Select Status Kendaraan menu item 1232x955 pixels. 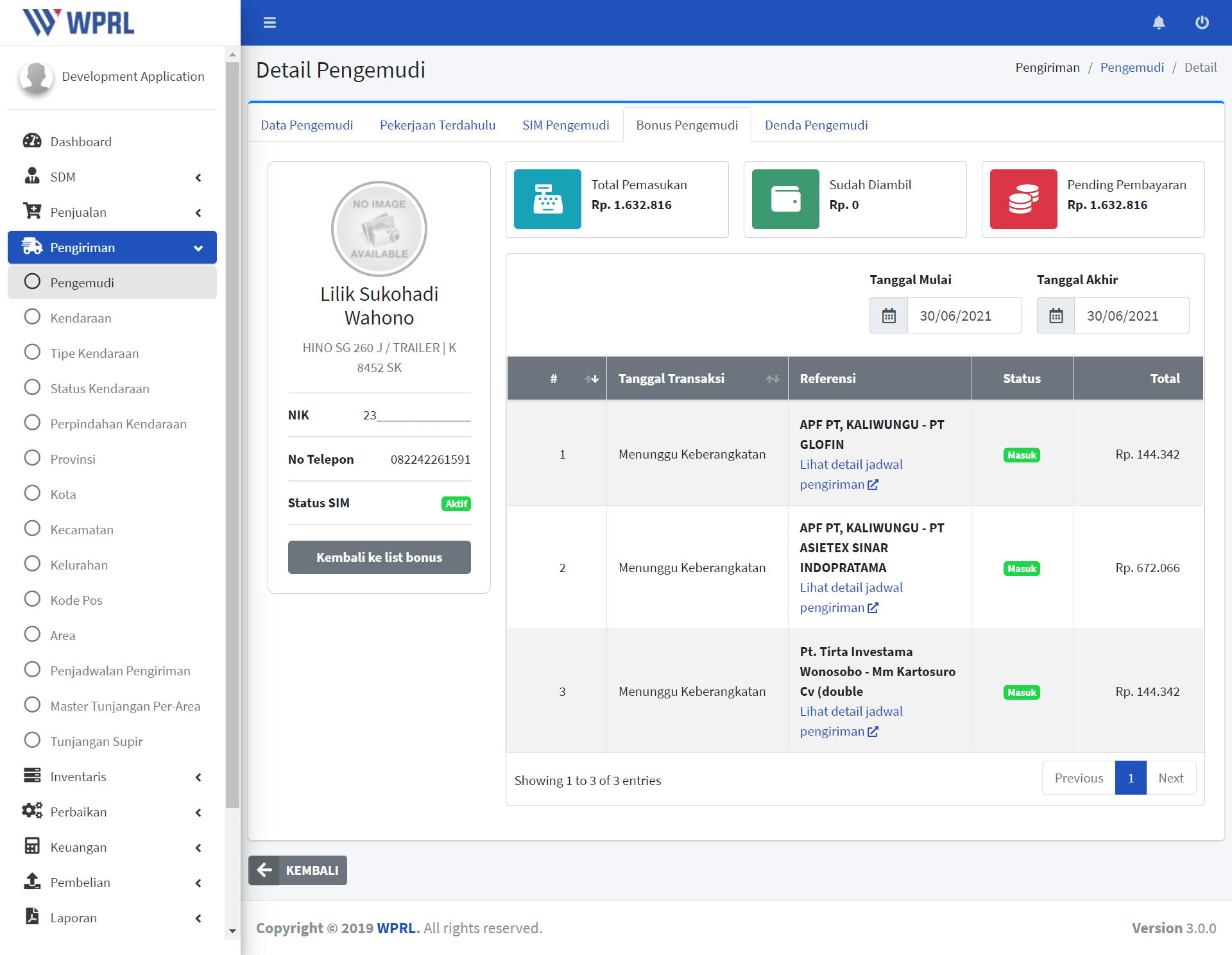coord(112,389)
